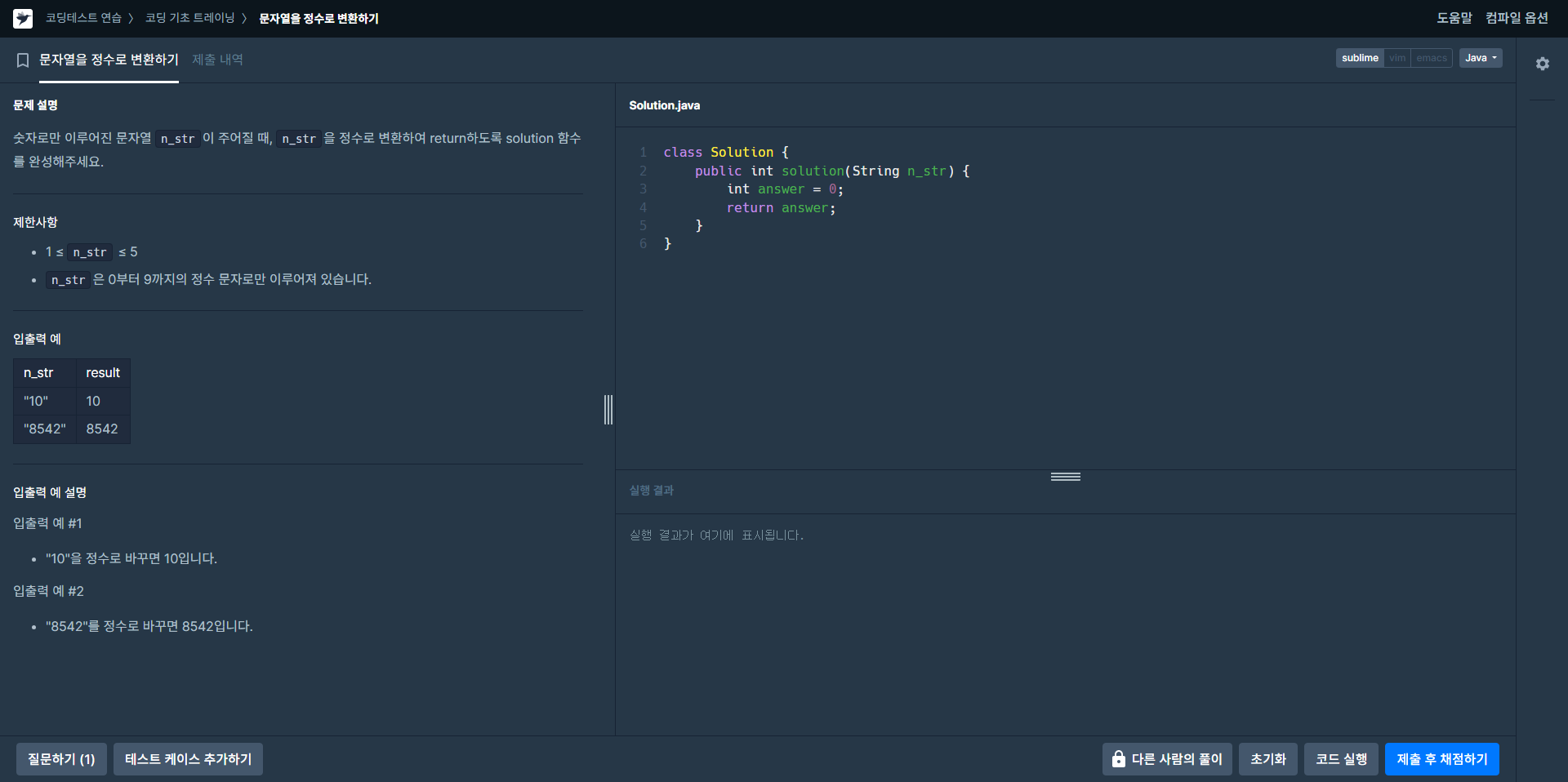This screenshot has height=782, width=1568.
Task: Open editor settings via the gear icon
Action: 1542,64
